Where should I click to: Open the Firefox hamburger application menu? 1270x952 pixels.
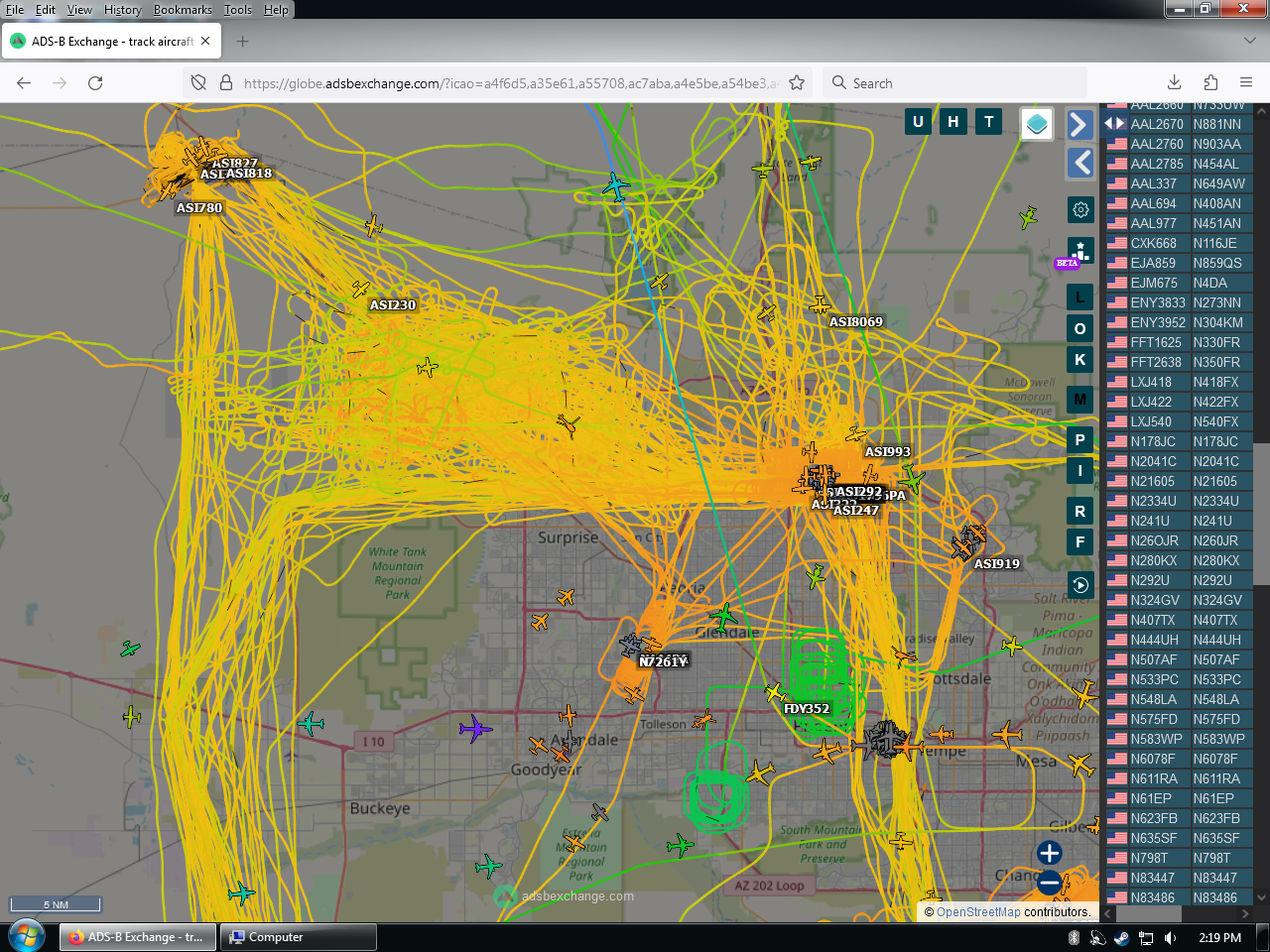pyautogui.click(x=1246, y=83)
